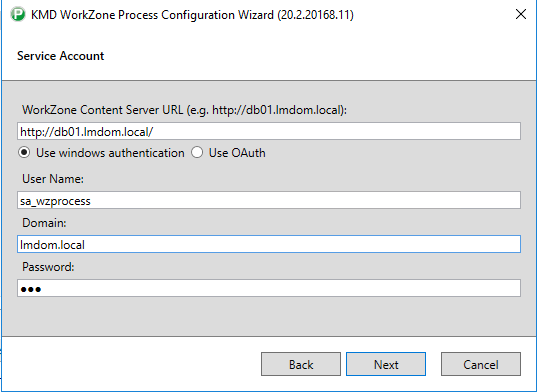Click the Domain field showing lmdom.local

click(269, 244)
